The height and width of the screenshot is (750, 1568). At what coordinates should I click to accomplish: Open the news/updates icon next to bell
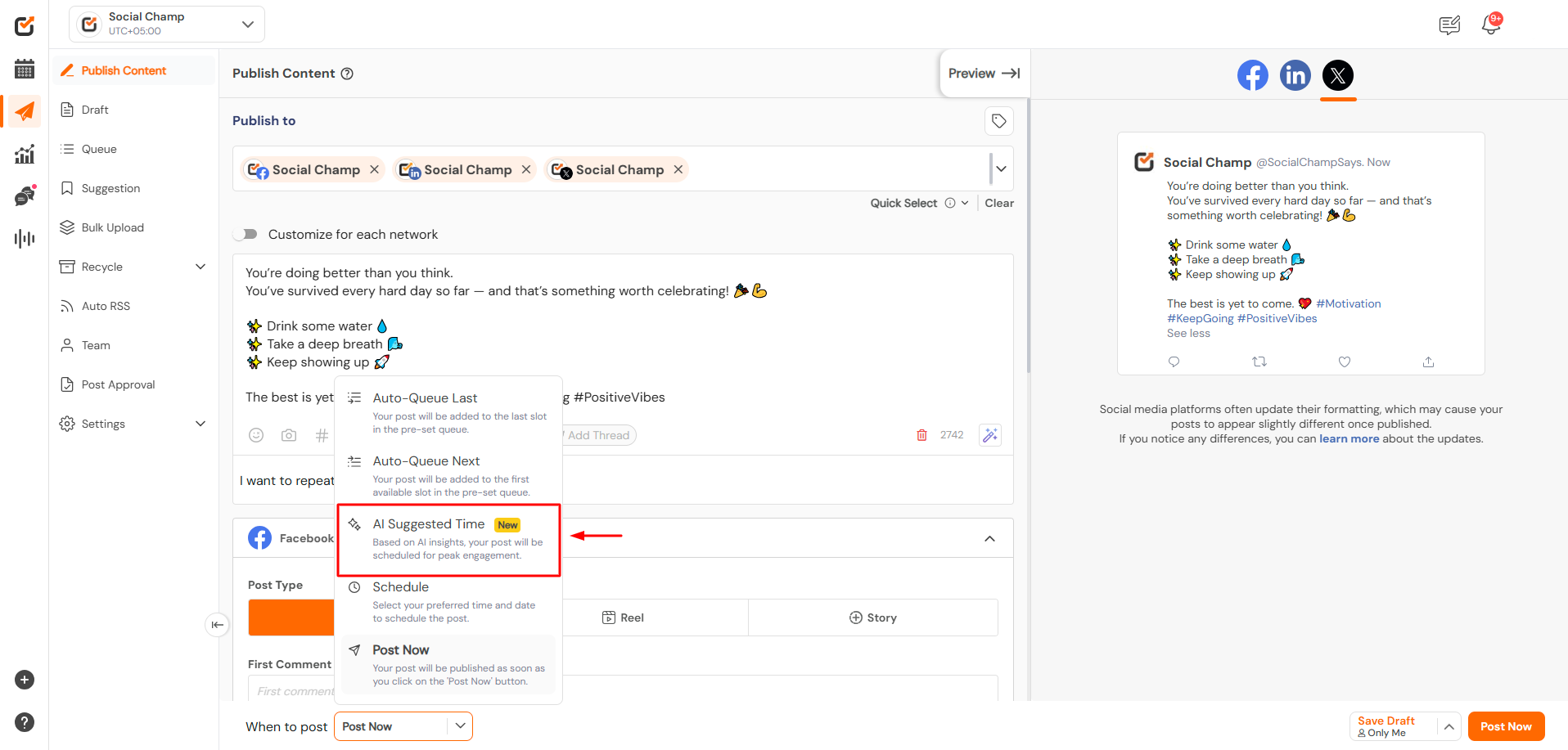point(1449,25)
